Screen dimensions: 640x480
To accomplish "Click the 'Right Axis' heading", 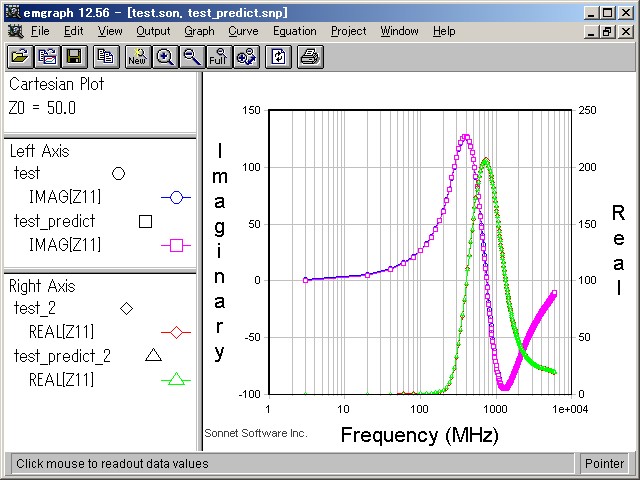I will click(x=42, y=286).
